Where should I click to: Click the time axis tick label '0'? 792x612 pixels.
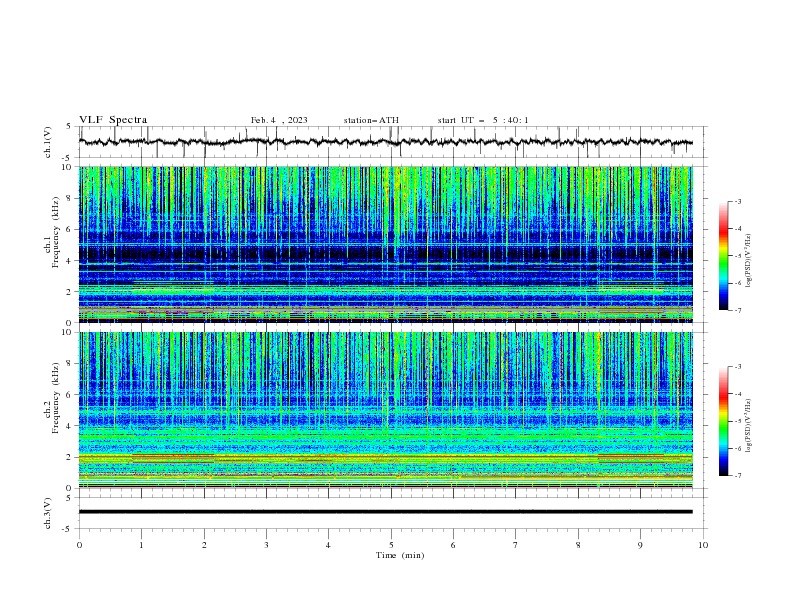pos(79,545)
